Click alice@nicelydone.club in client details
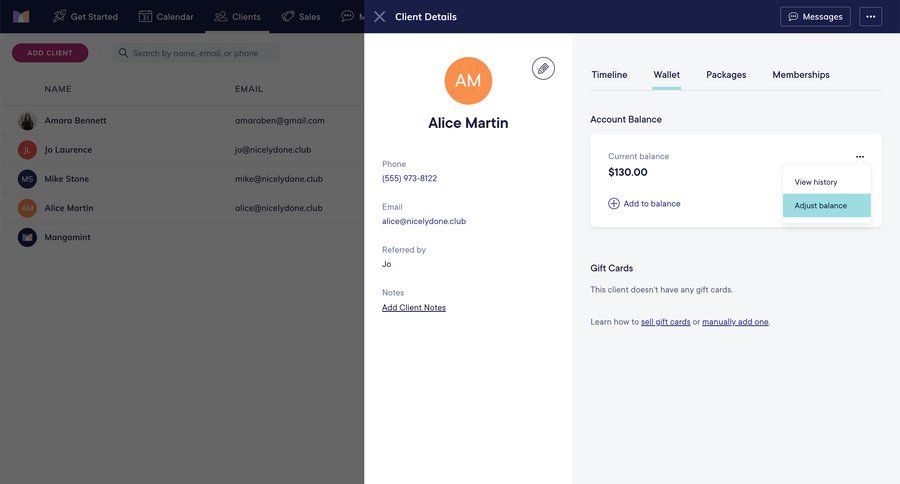The width and height of the screenshot is (900, 484). (x=424, y=221)
